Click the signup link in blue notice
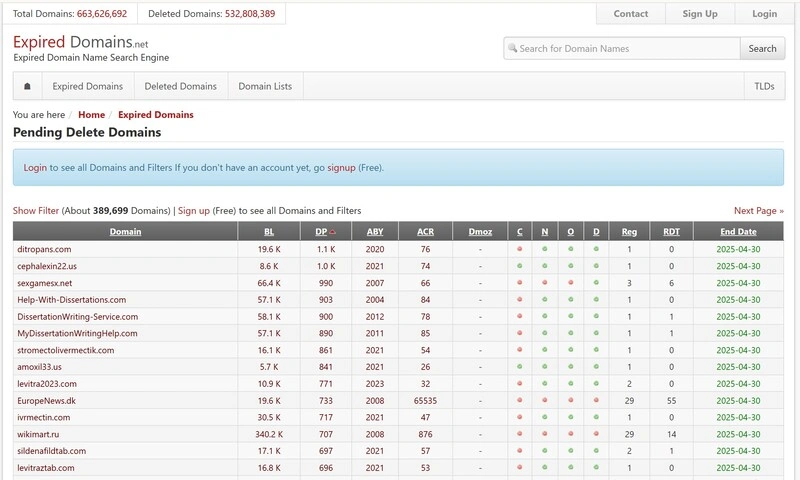Image resolution: width=800 pixels, height=480 pixels. [341, 167]
